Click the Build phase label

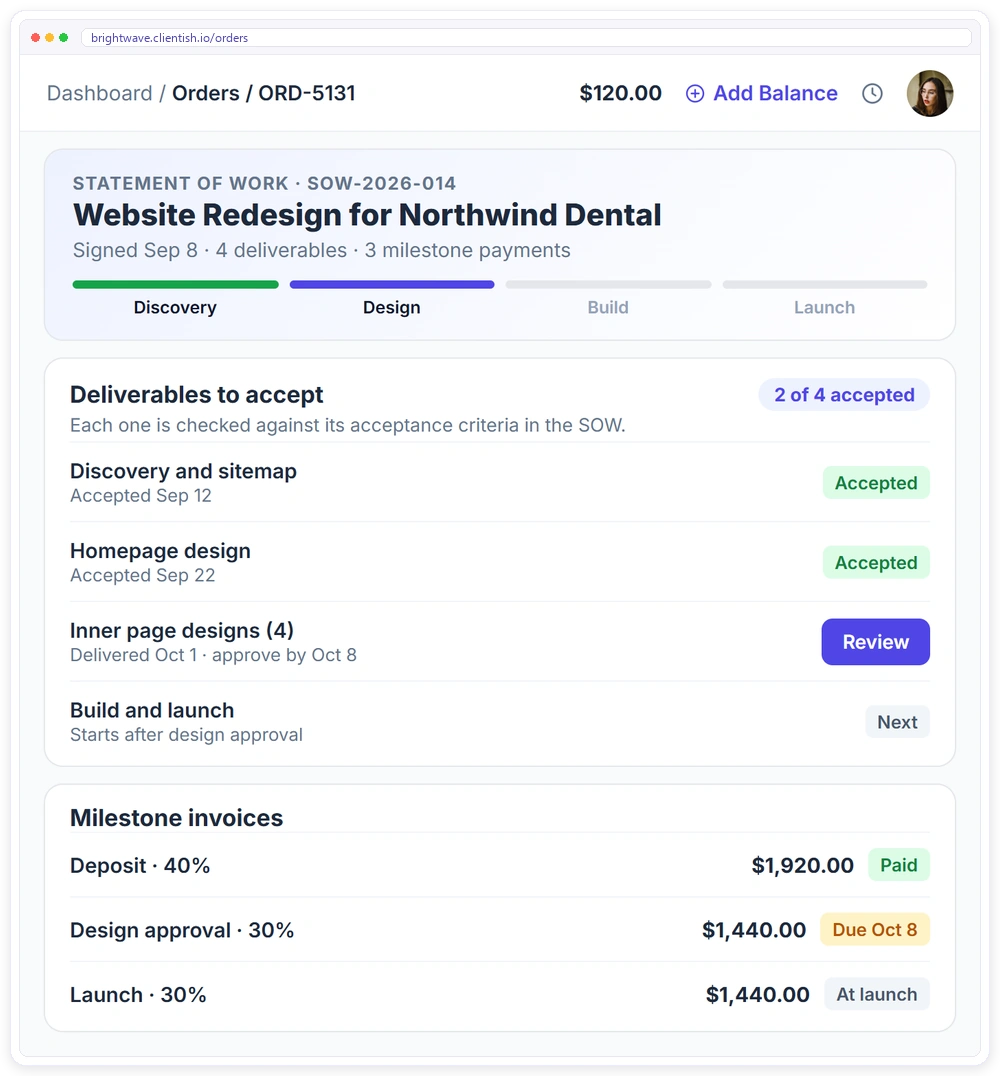tap(608, 307)
